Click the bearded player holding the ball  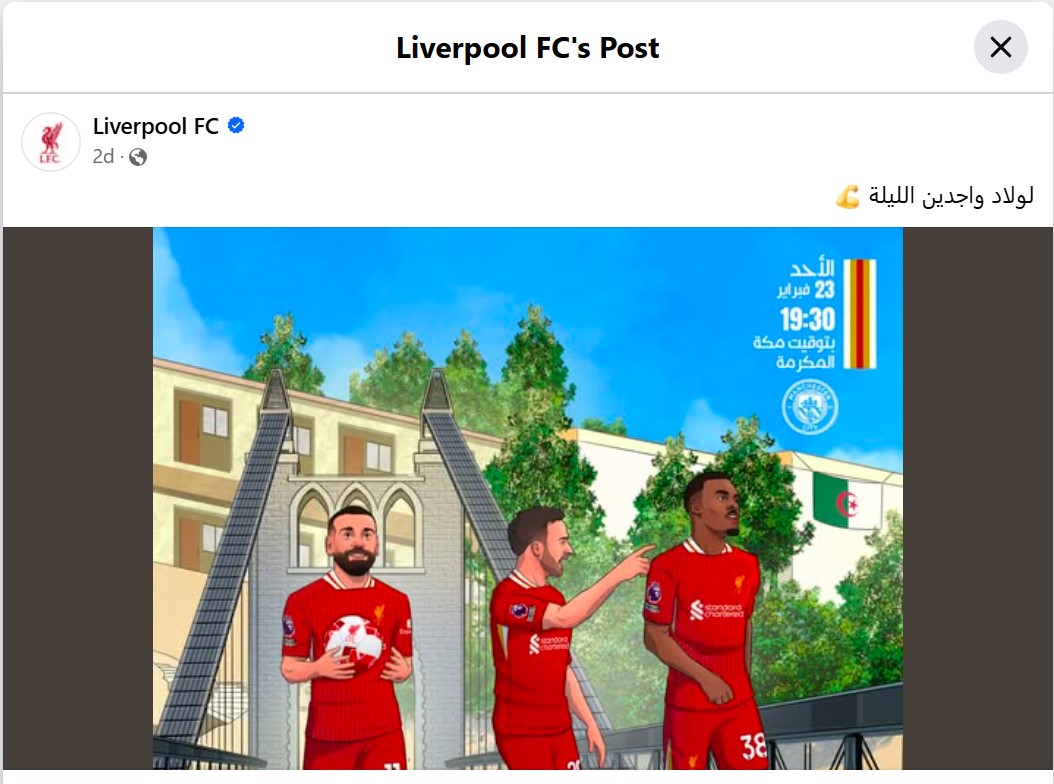(346, 637)
